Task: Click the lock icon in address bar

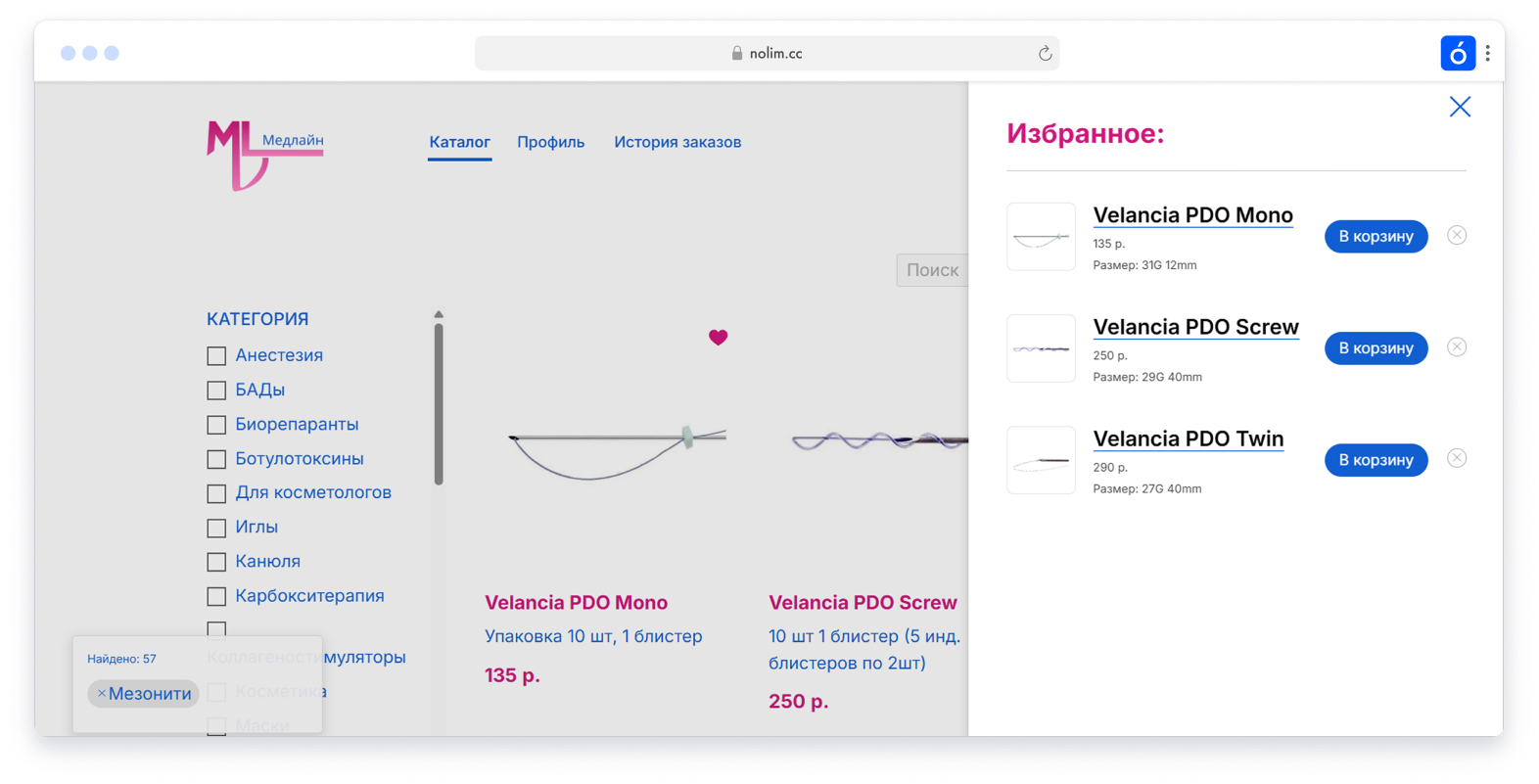Action: pyautogui.click(x=737, y=53)
